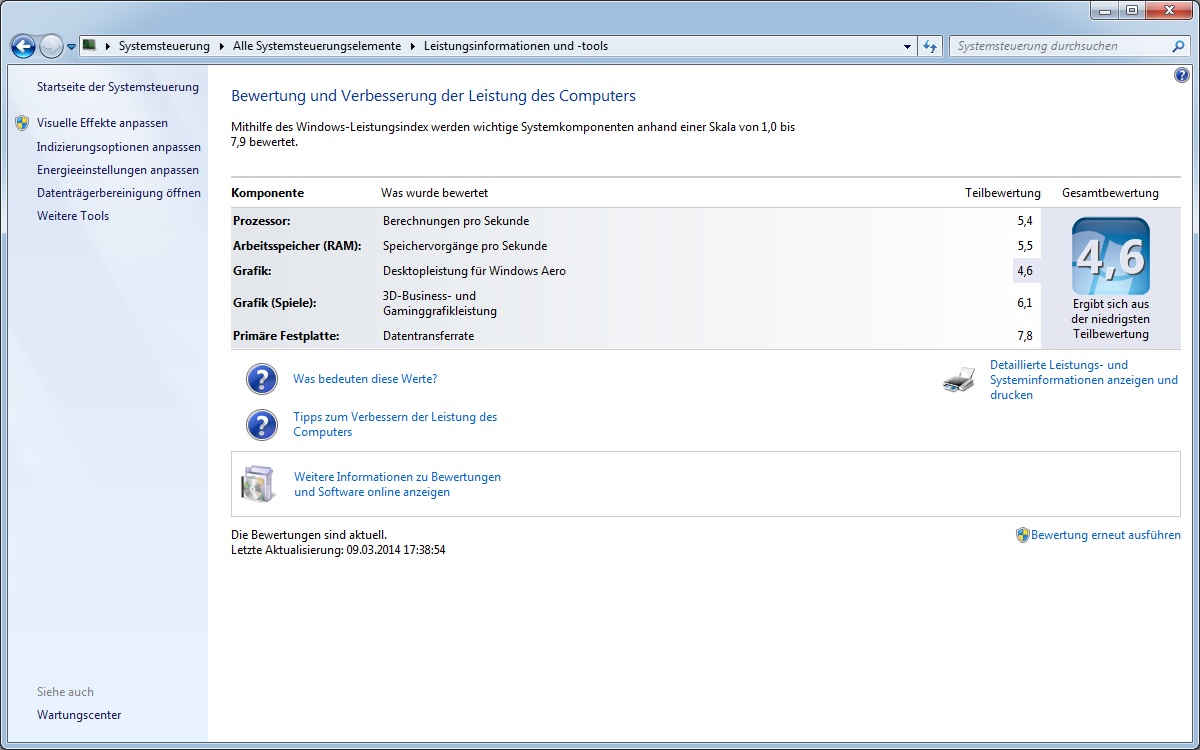Click the magnifier search icon
Image resolution: width=1200 pixels, height=750 pixels.
[1179, 46]
